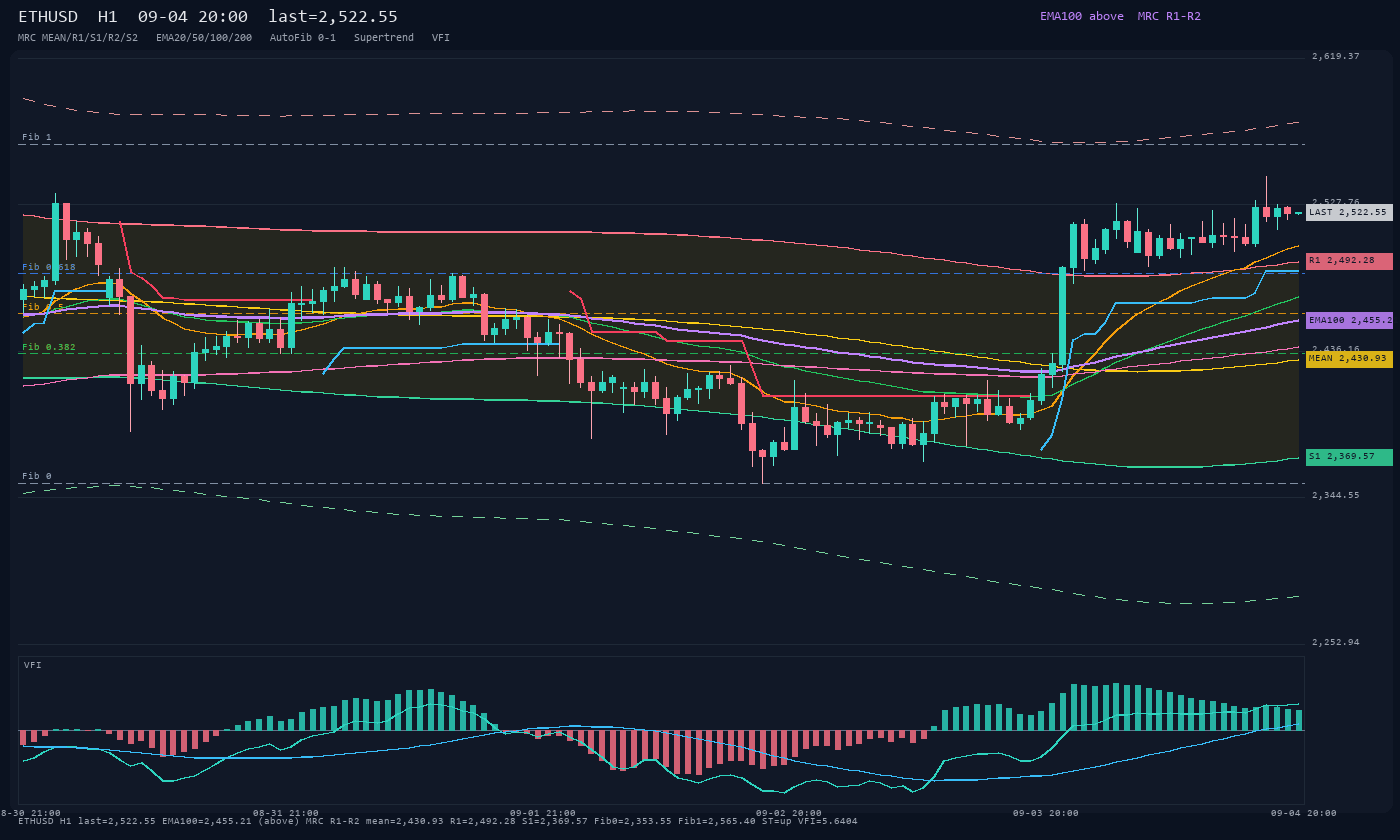
Task: Select the Supertrend indicator label
Action: pos(384,38)
